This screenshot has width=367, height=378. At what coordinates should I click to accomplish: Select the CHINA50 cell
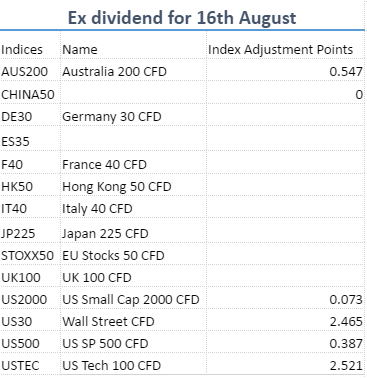click(x=28, y=95)
